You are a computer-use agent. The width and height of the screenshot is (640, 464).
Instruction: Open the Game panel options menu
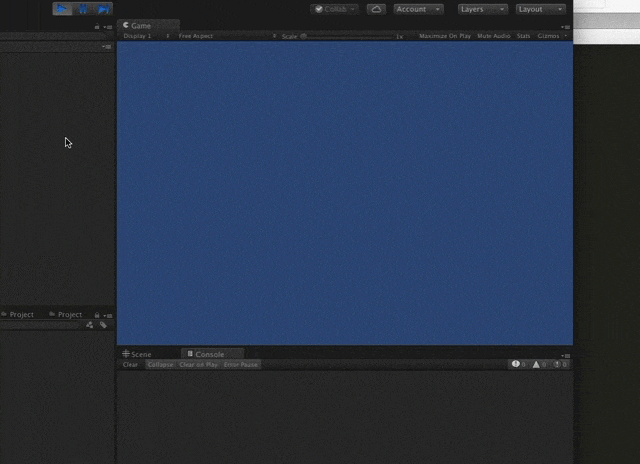[566, 27]
